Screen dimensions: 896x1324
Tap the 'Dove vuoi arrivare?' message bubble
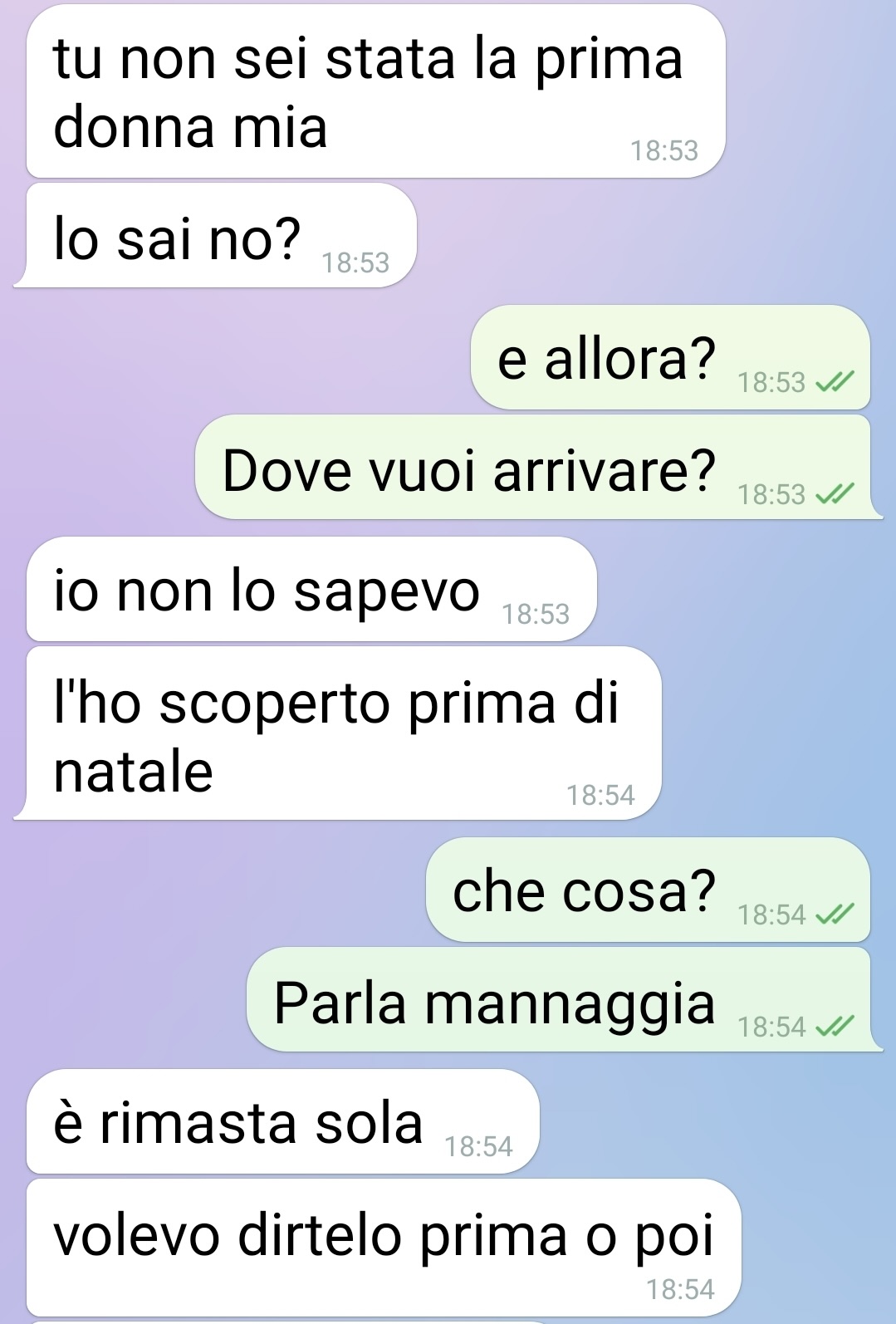tap(539, 468)
